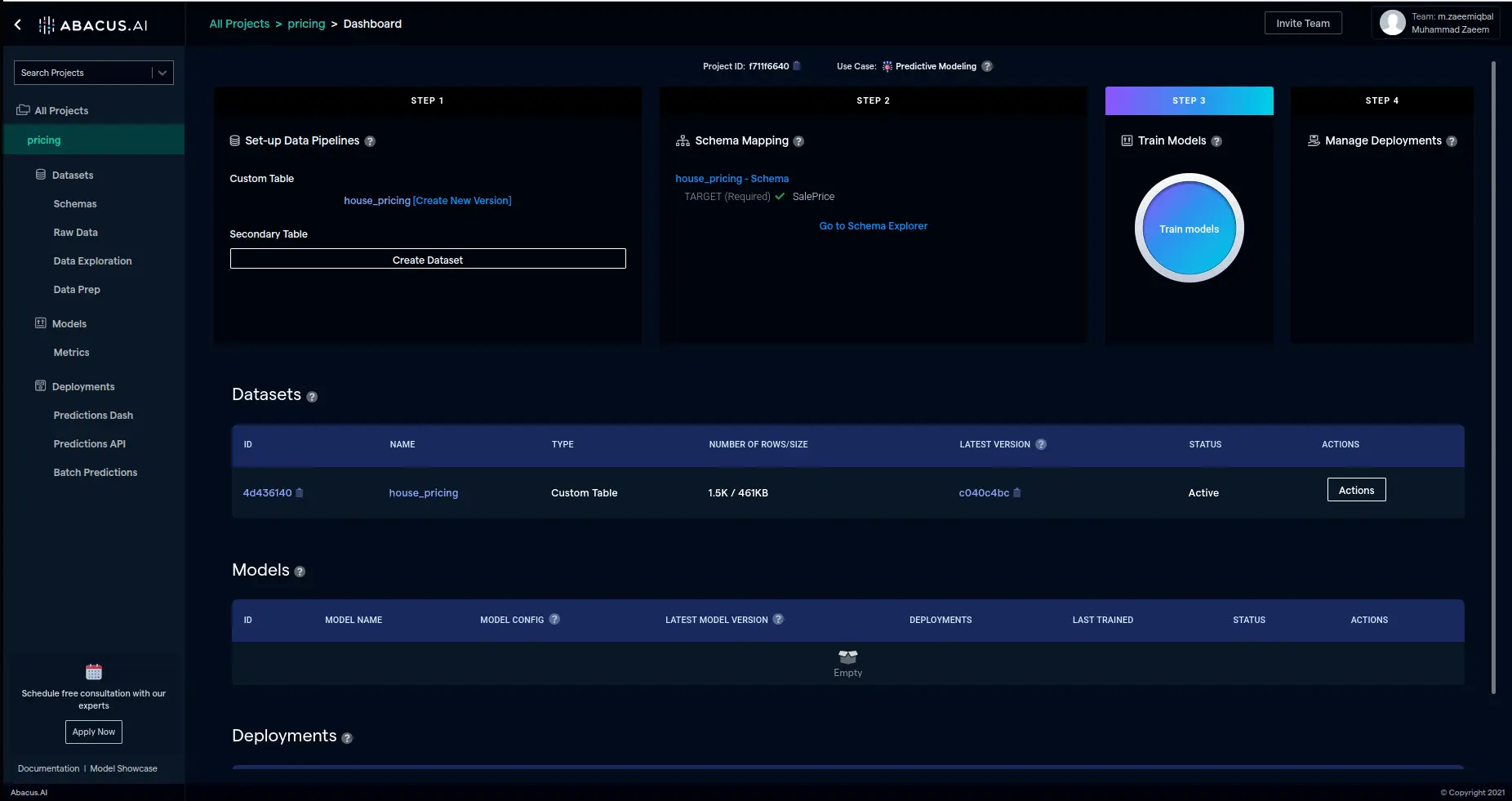Open help icon next to Set-up Data Pipelines
The height and width of the screenshot is (801, 1512).
point(370,141)
